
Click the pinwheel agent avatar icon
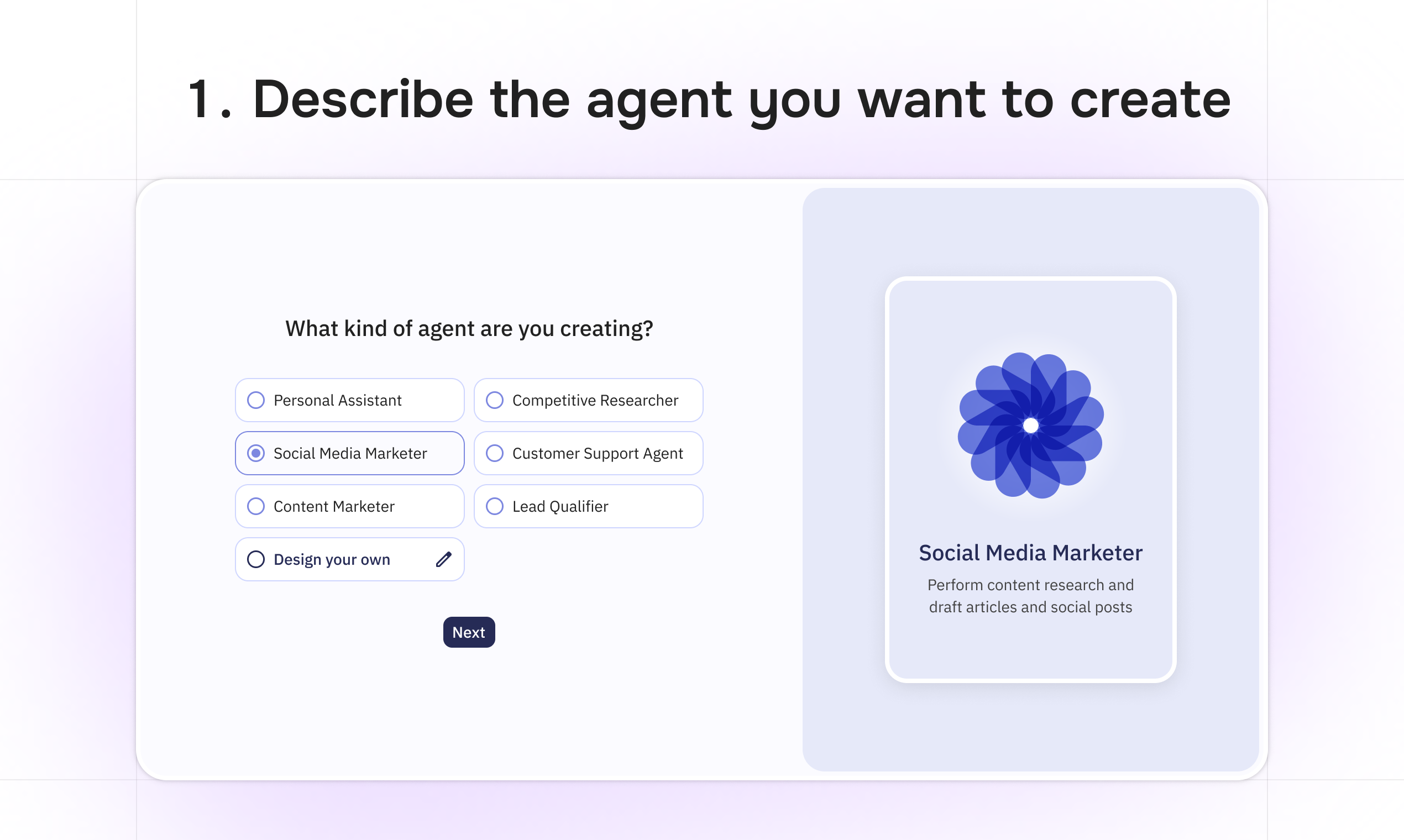point(1031,423)
